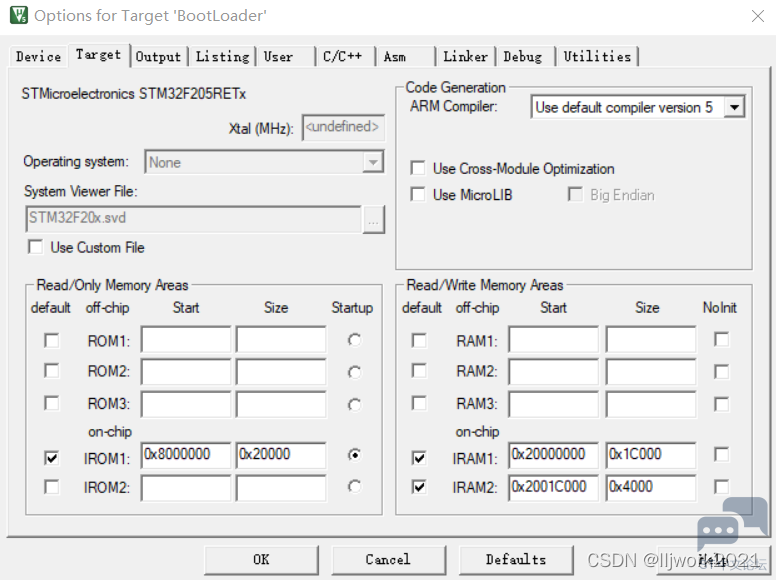776x580 pixels.
Task: Click IRAM1 Start field showing 0x20000000
Action: pos(553,455)
